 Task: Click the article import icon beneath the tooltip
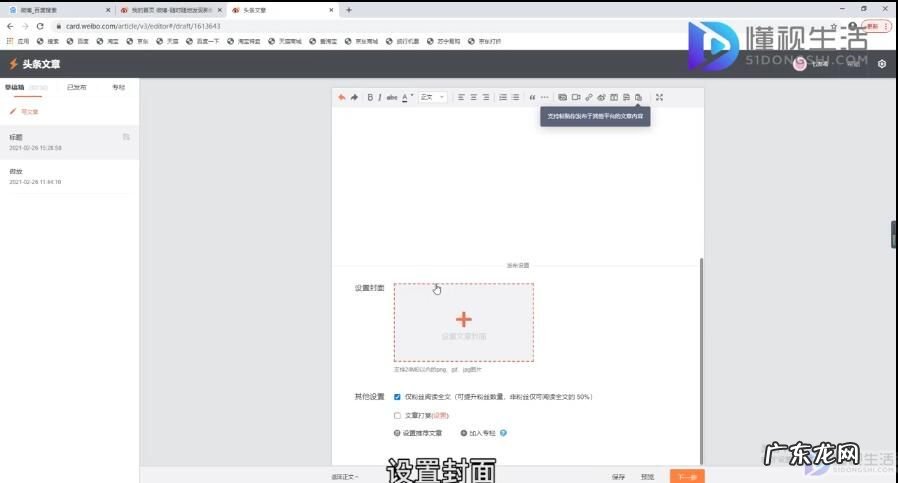(639, 97)
